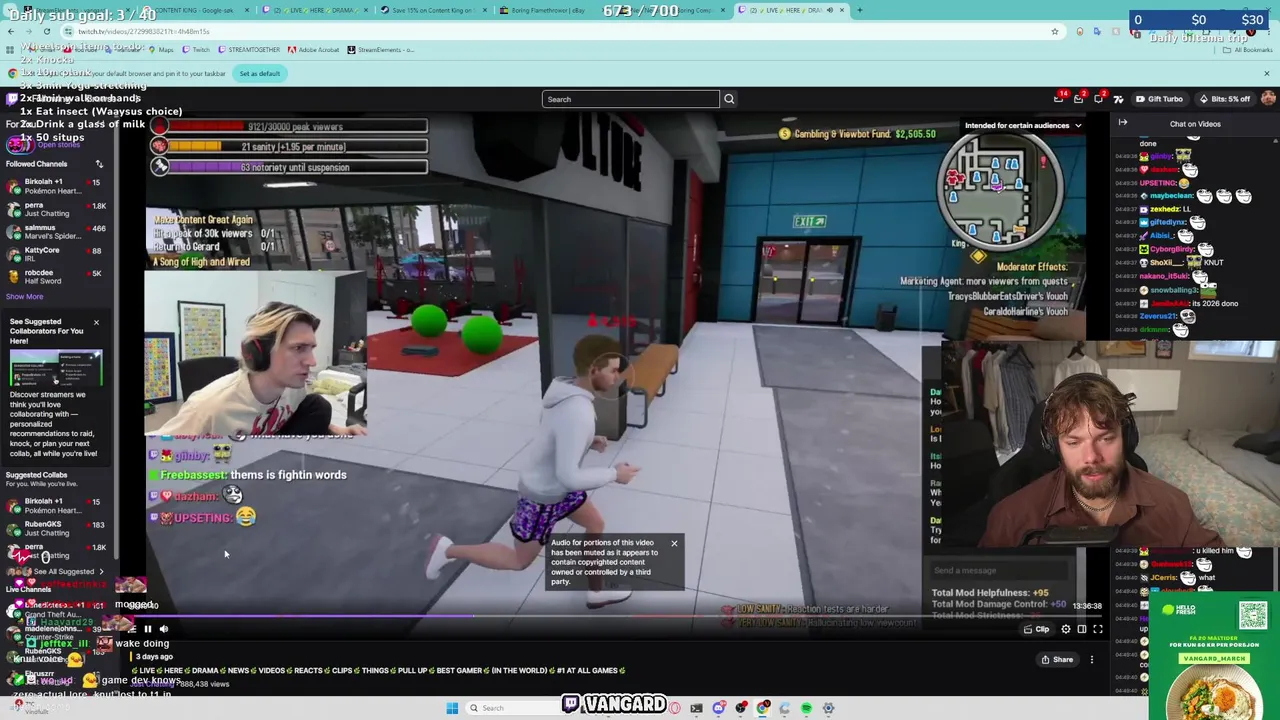Close the active LIVE HERE DRAMA tab
This screenshot has width=1280, height=720.
pos(842,10)
